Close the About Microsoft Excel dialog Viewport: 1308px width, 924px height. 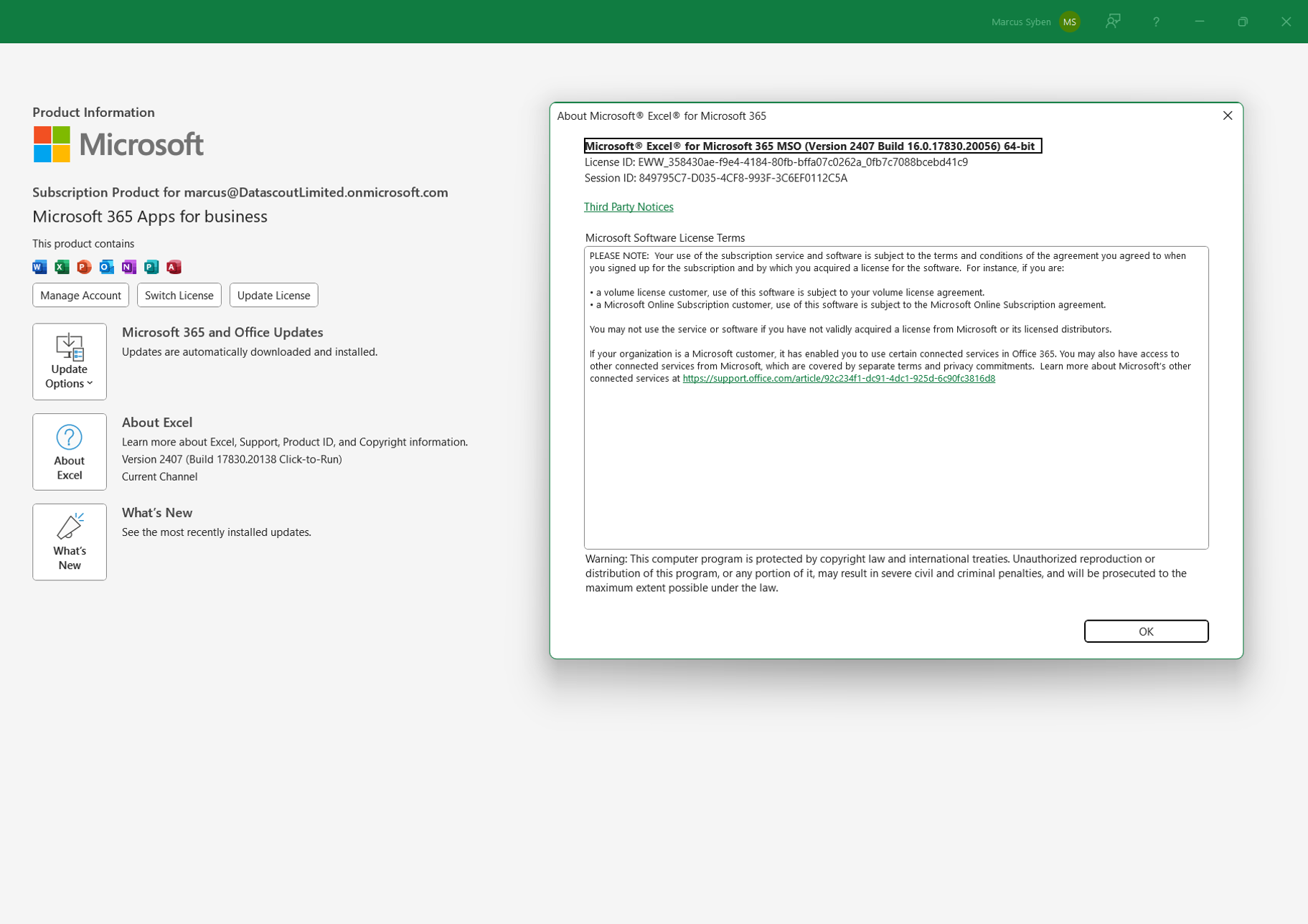tap(1227, 115)
